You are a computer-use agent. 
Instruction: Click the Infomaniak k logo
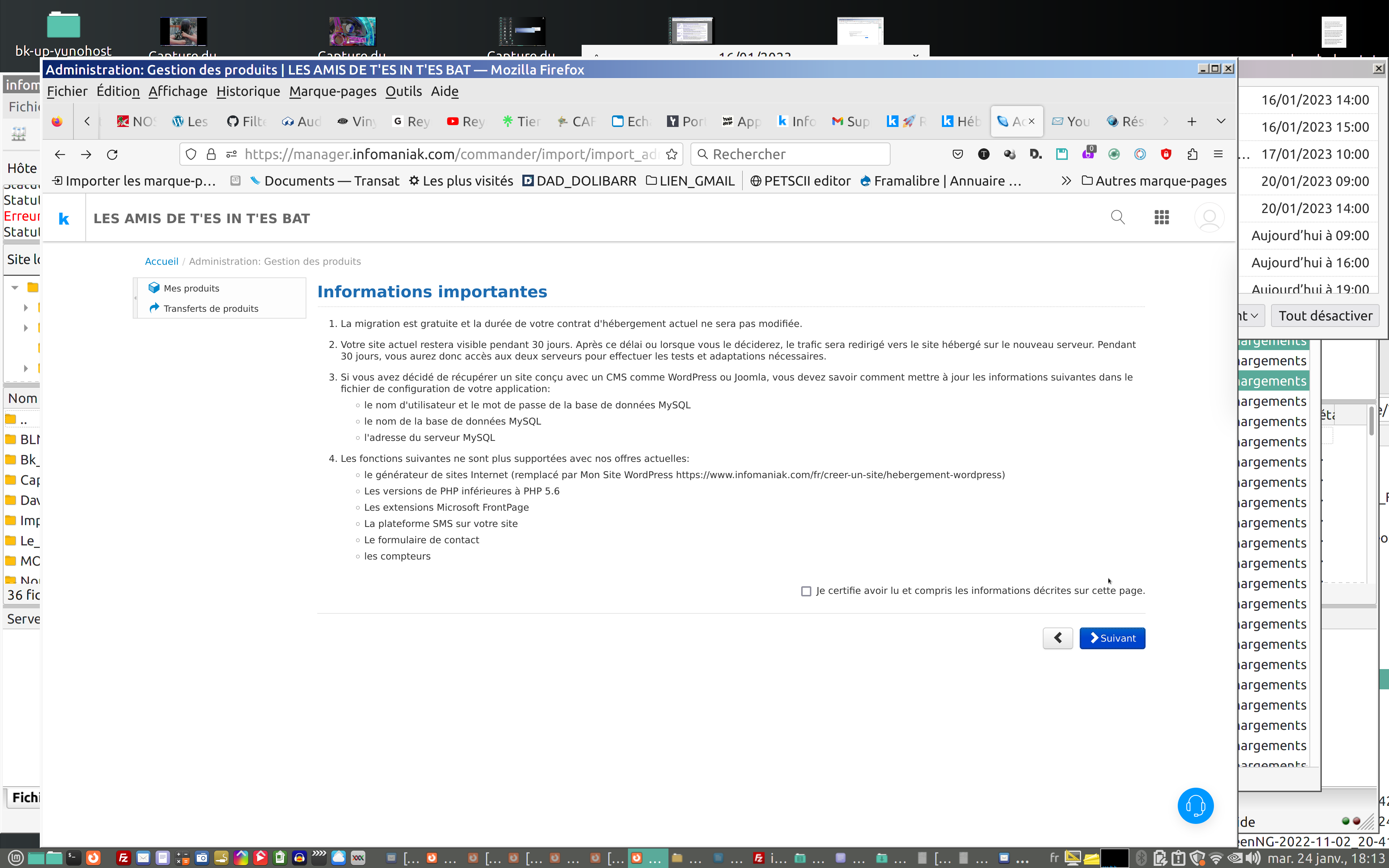64,219
